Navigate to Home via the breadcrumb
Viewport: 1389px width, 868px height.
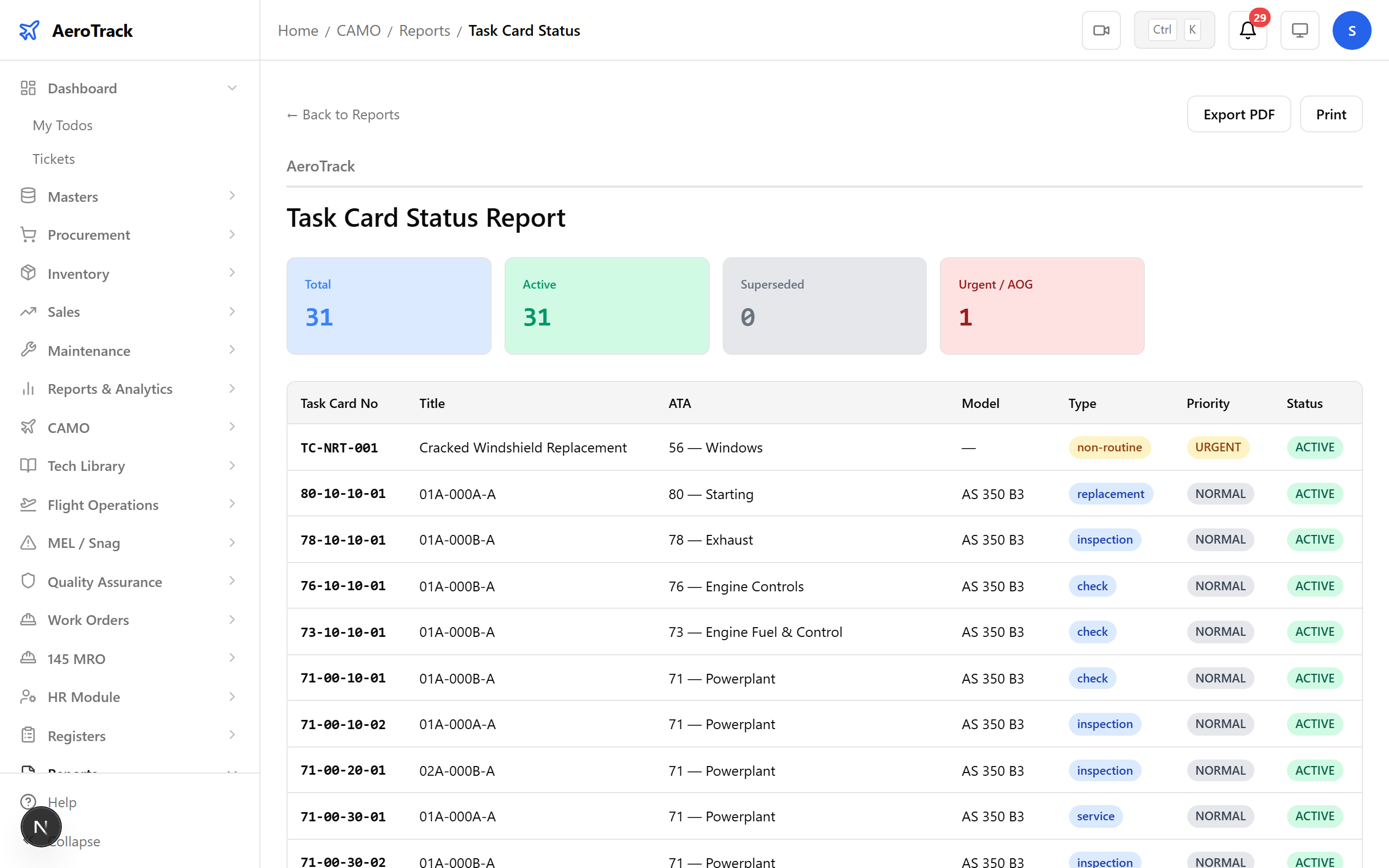pyautogui.click(x=297, y=30)
